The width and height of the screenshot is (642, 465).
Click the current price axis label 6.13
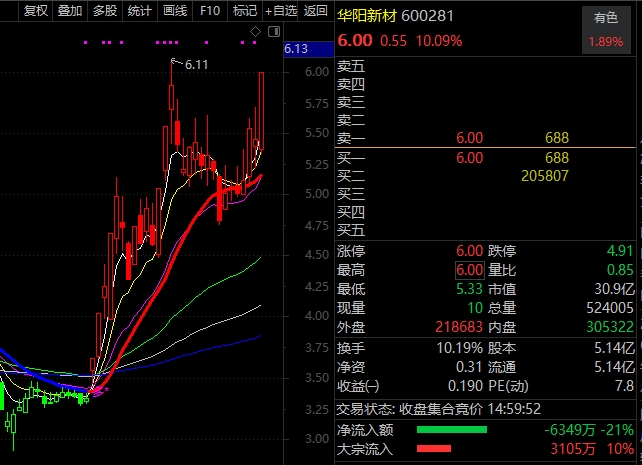(309, 49)
